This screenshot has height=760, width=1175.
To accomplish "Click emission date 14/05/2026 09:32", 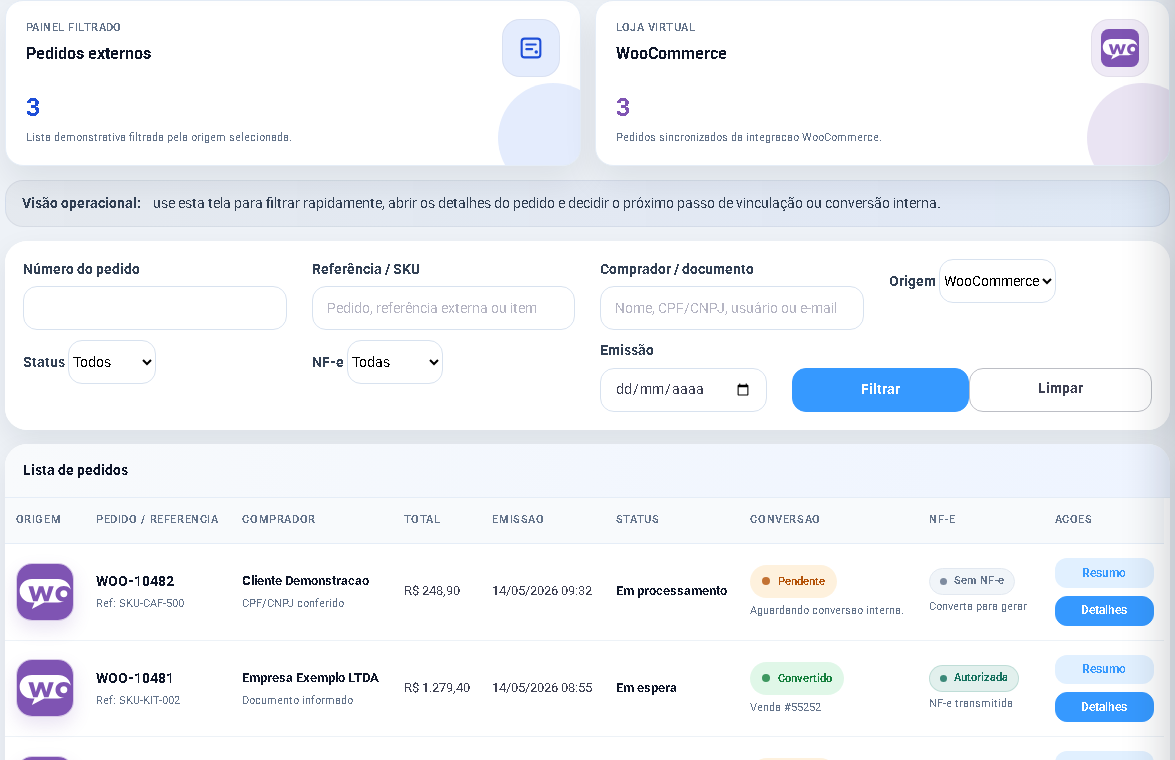I will (542, 591).
